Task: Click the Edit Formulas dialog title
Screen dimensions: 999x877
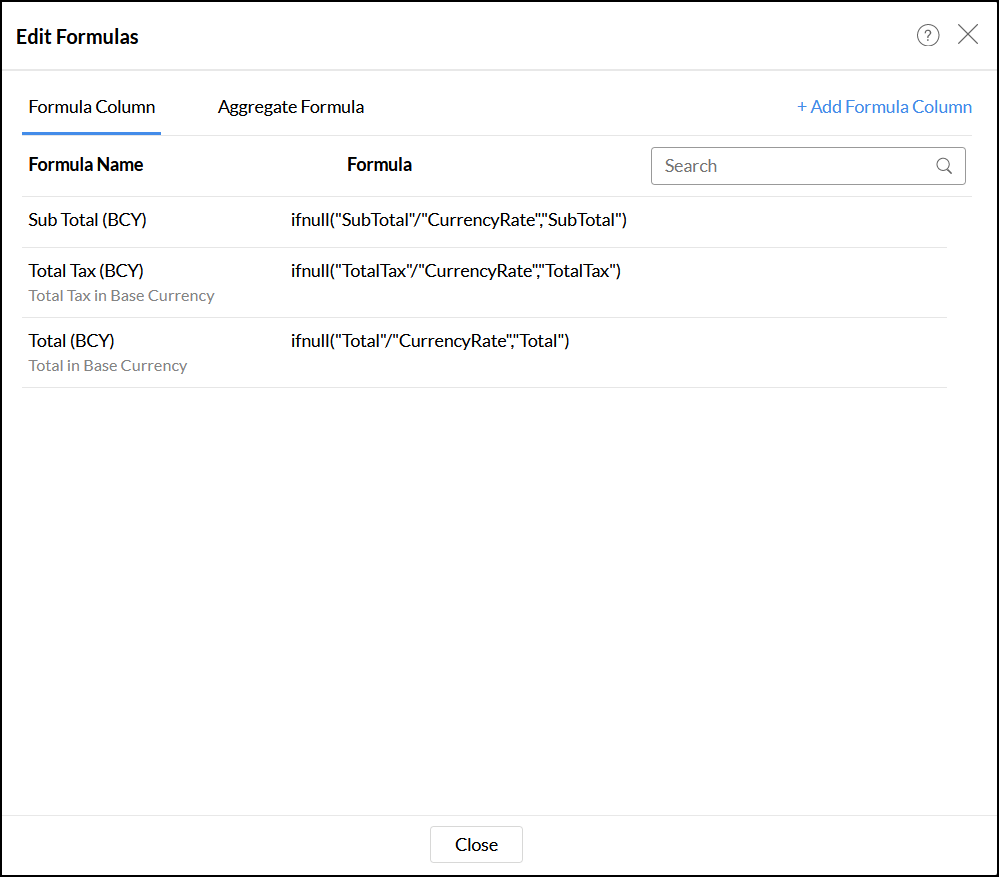Action: 77,37
